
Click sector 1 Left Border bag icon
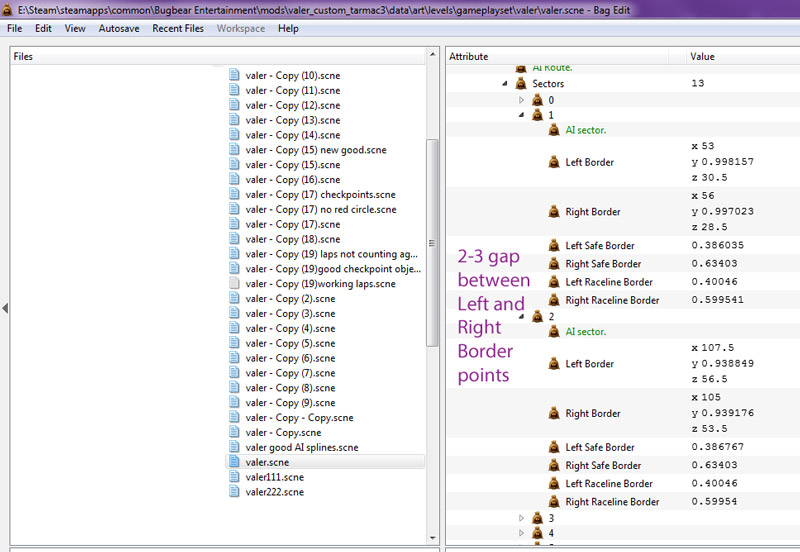pyautogui.click(x=554, y=162)
